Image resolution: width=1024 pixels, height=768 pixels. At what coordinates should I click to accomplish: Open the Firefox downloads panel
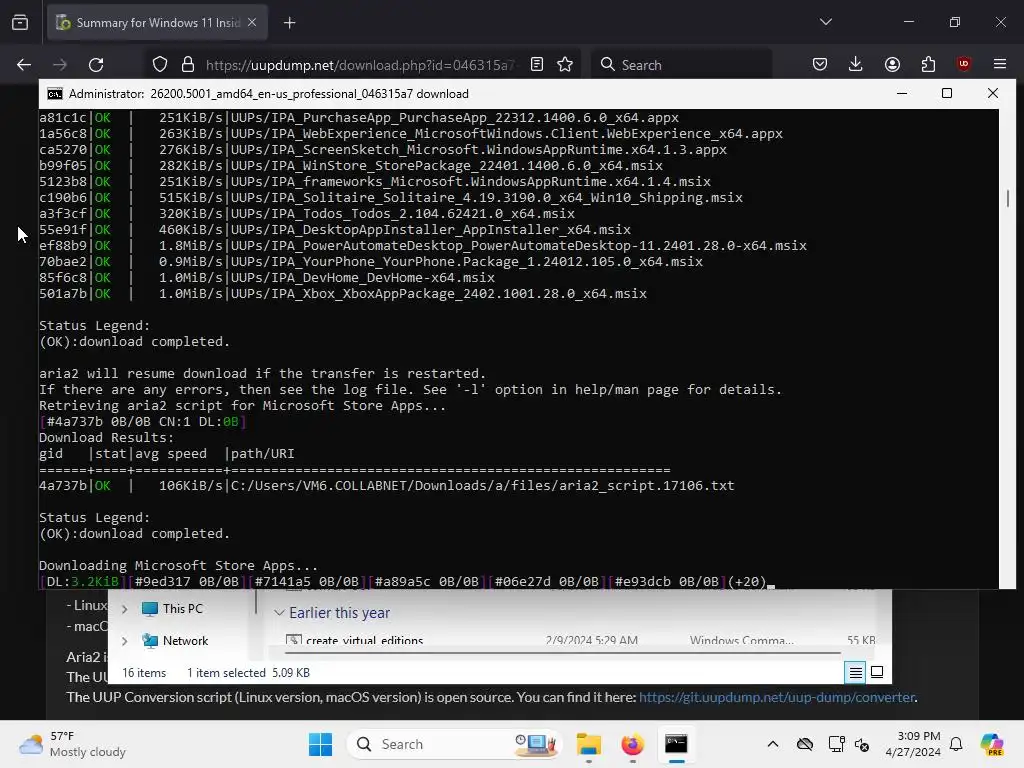[x=856, y=65]
